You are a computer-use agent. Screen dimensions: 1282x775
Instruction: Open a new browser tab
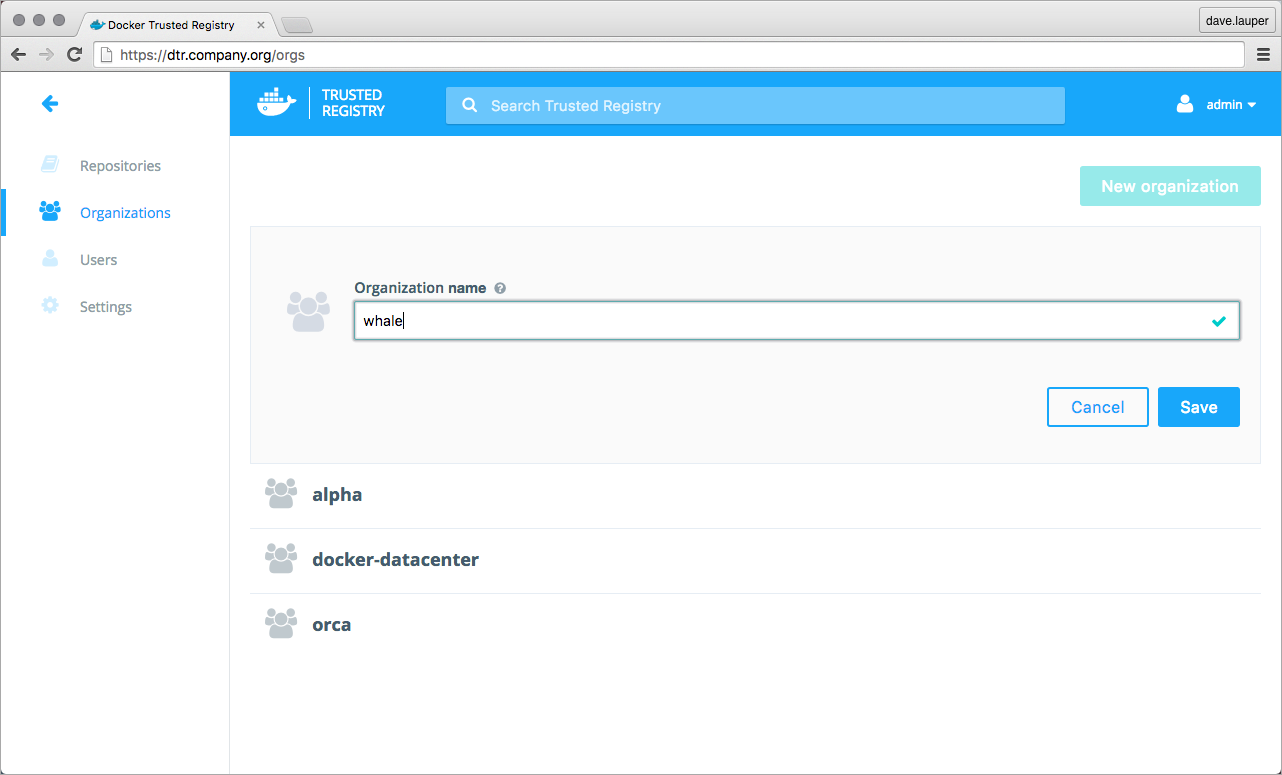[298, 25]
